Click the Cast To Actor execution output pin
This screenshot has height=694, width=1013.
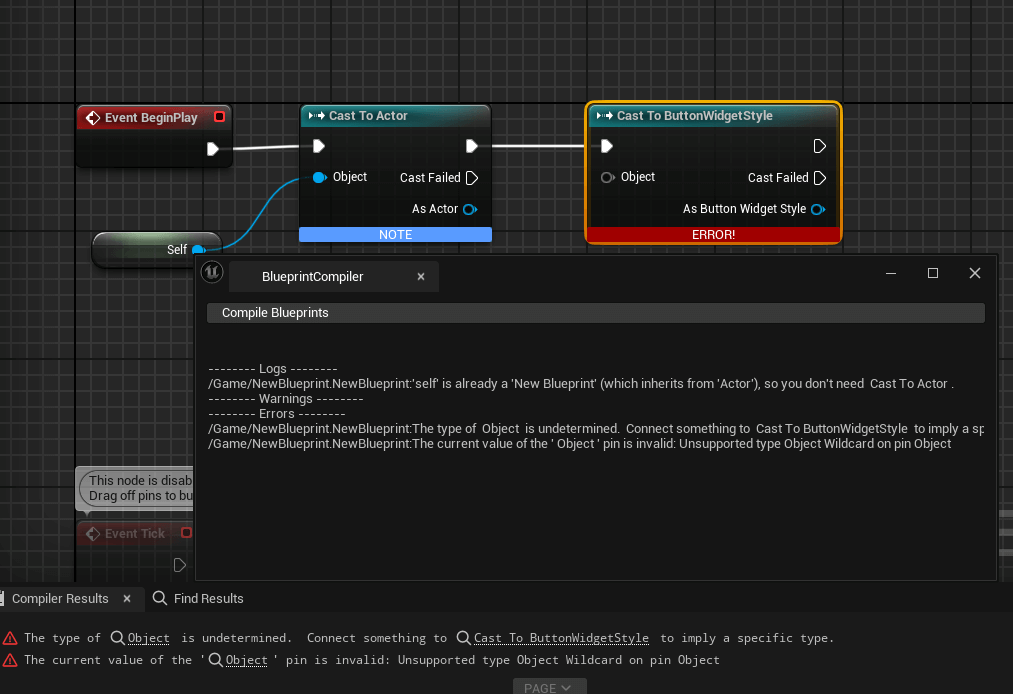(472, 147)
